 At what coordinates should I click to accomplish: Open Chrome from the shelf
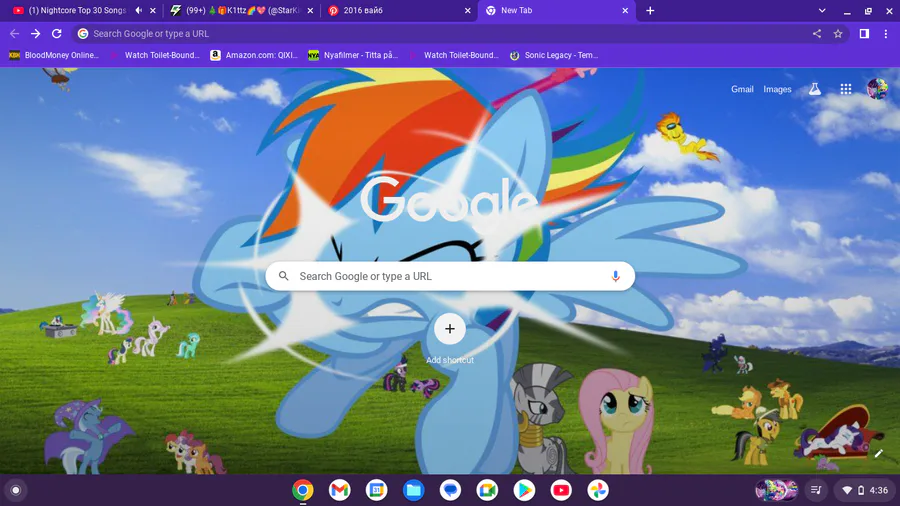pyautogui.click(x=302, y=490)
